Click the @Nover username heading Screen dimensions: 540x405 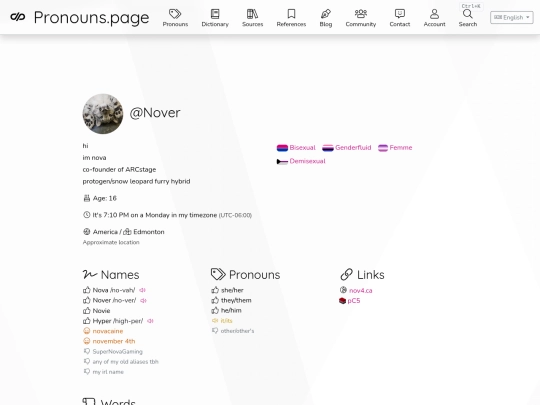(155, 113)
